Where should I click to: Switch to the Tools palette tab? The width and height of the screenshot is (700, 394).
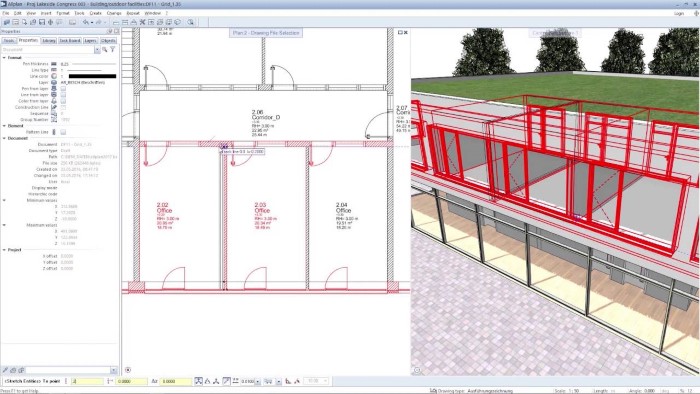[9, 41]
